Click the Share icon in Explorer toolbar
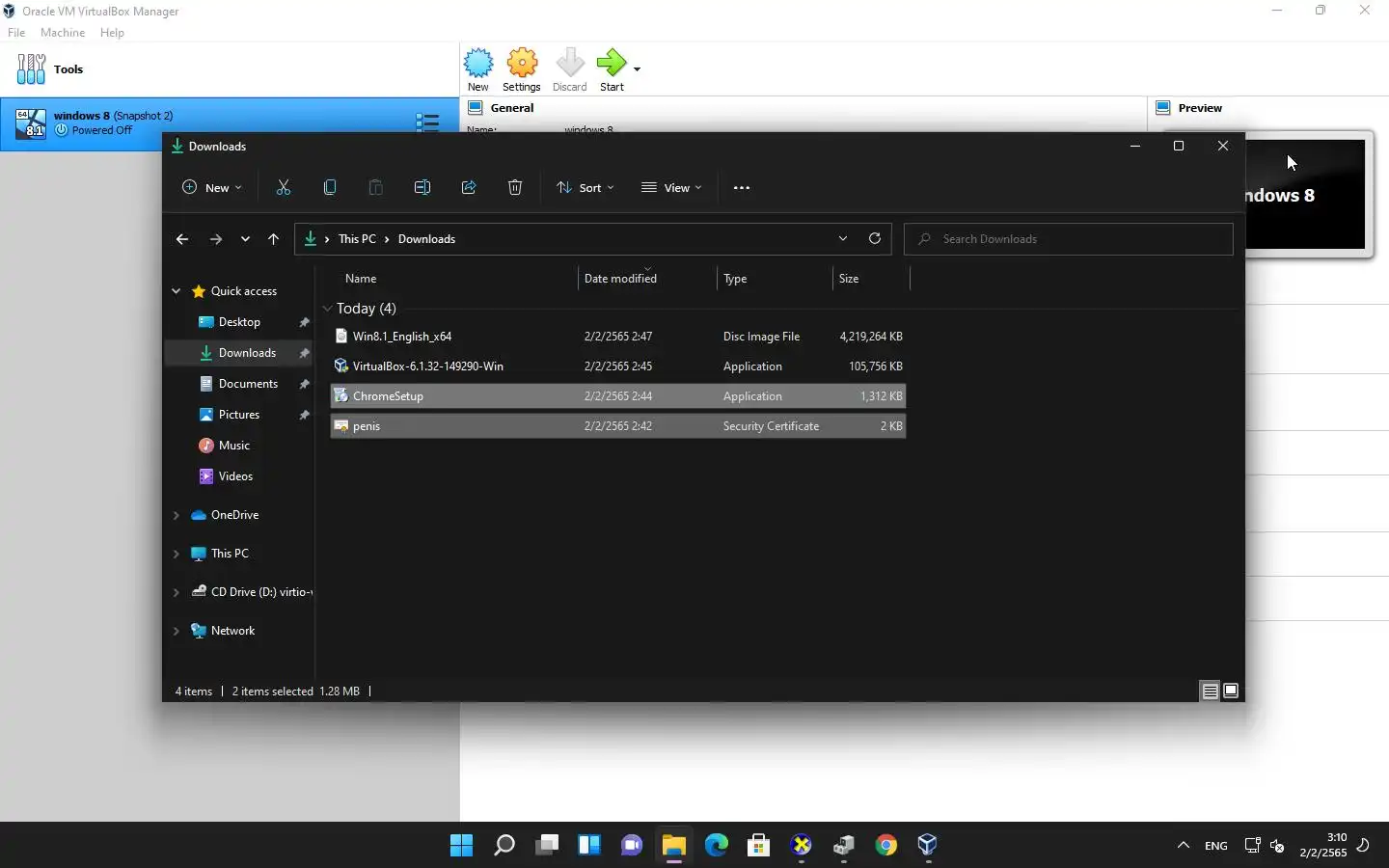This screenshot has width=1389, height=868. [469, 188]
